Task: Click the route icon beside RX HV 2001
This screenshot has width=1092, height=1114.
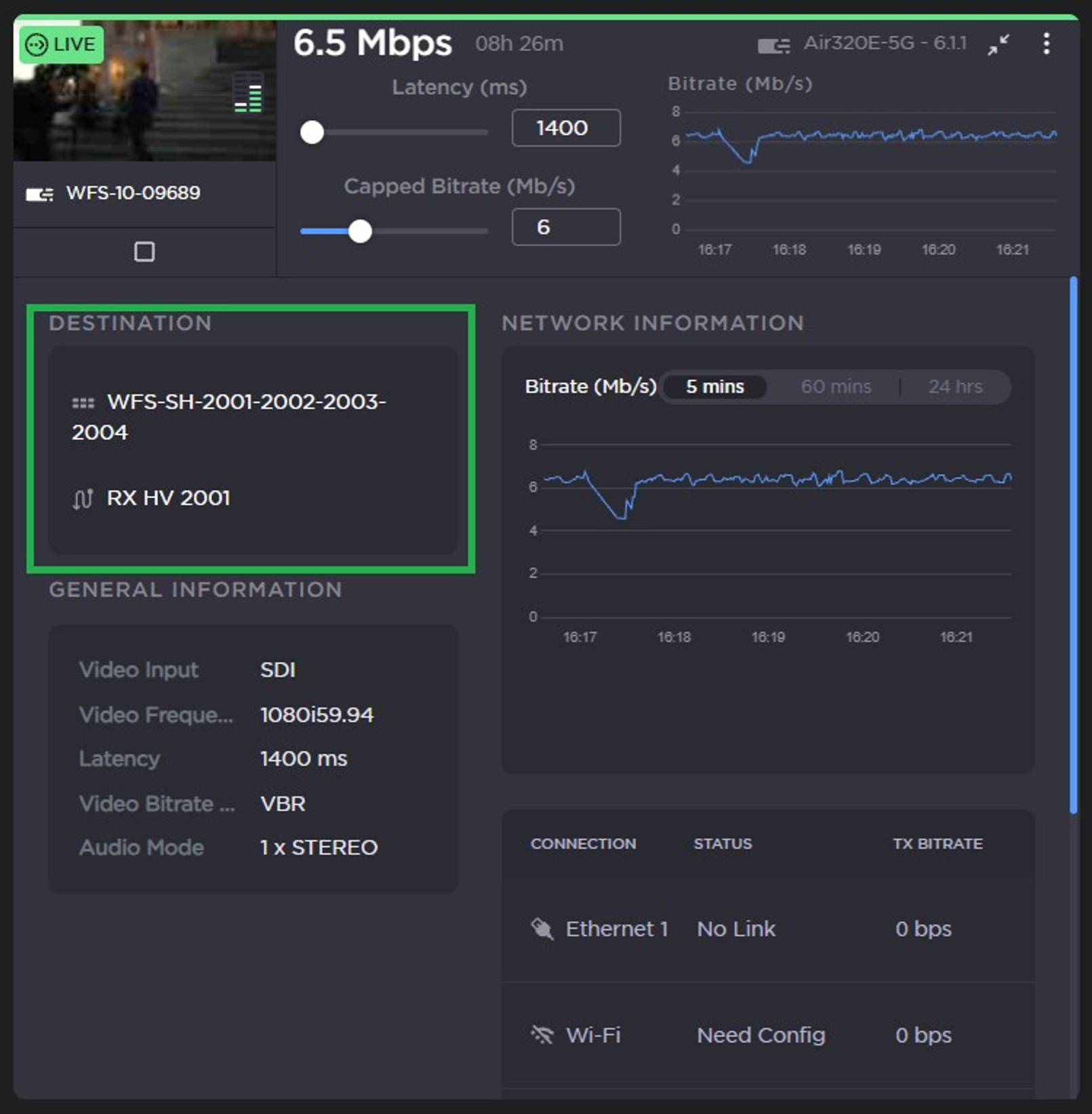Action: 83,499
